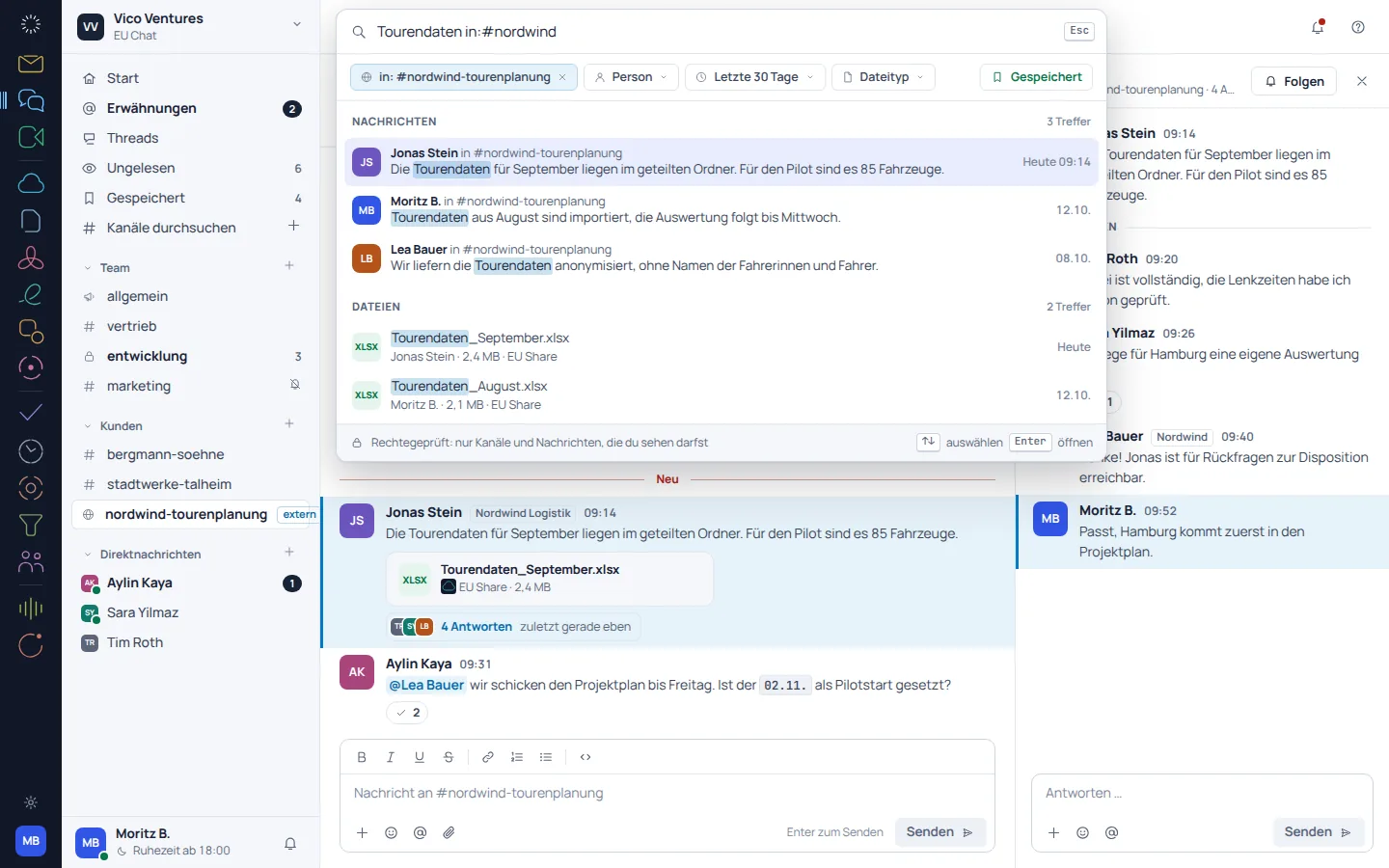Open the clock time tracking icon in the rail
Screen dimensions: 1389x868
(x=31, y=450)
